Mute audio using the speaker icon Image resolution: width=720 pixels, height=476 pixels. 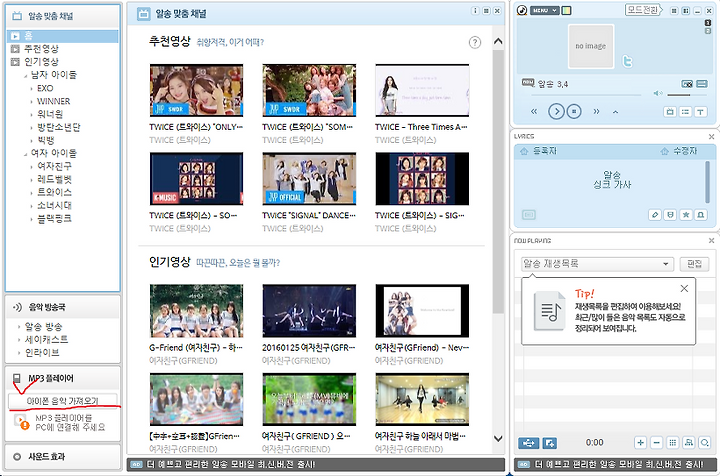tap(658, 93)
